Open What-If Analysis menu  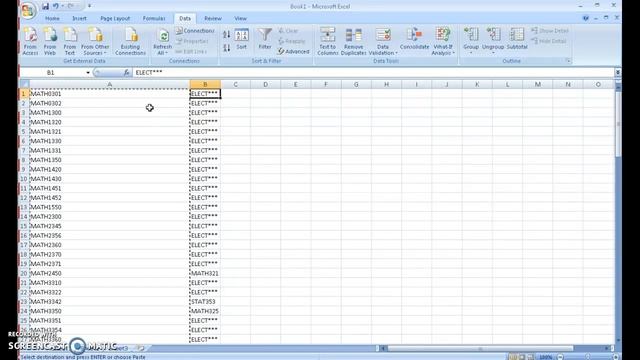(443, 41)
